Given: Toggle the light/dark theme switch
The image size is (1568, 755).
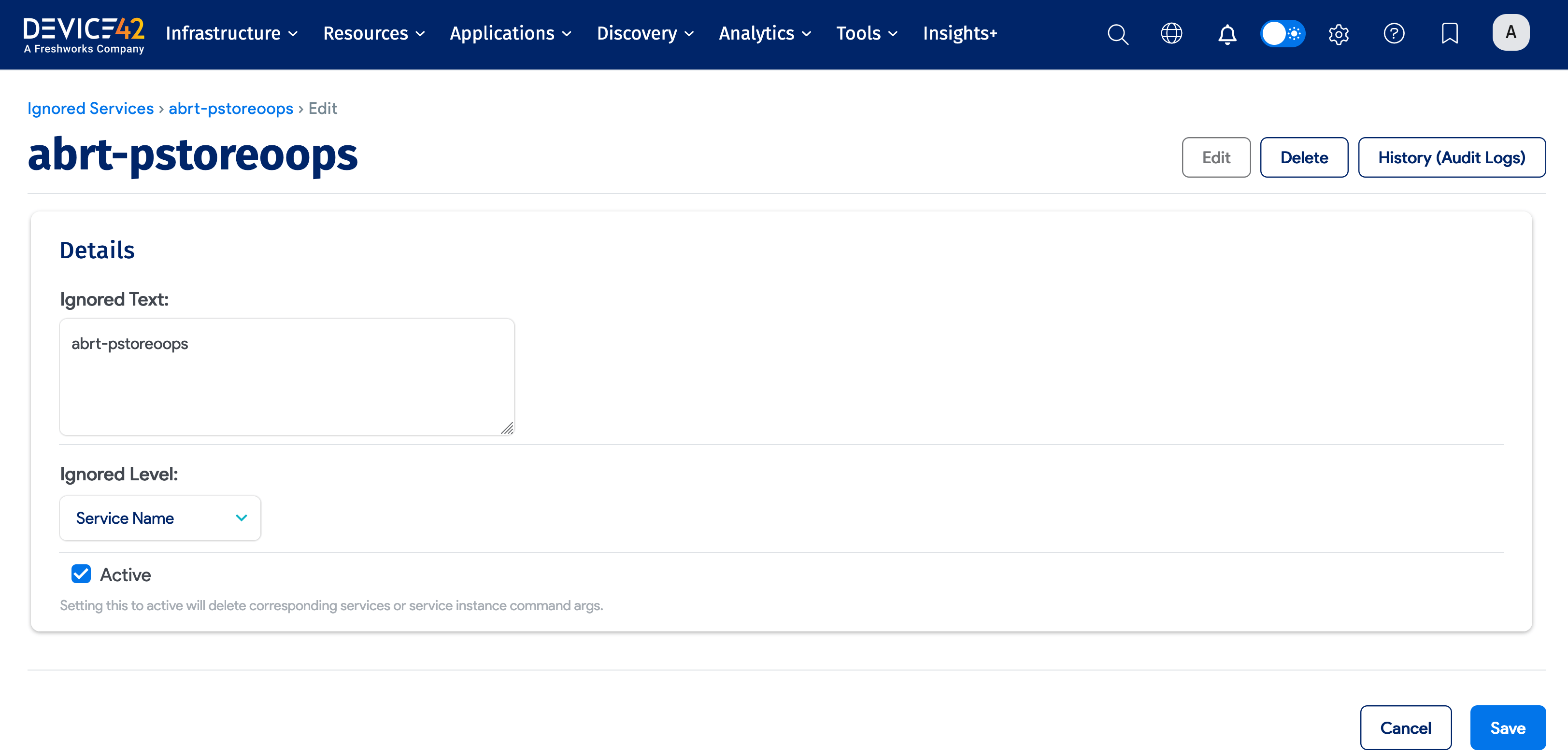Looking at the screenshot, I should click(x=1283, y=33).
